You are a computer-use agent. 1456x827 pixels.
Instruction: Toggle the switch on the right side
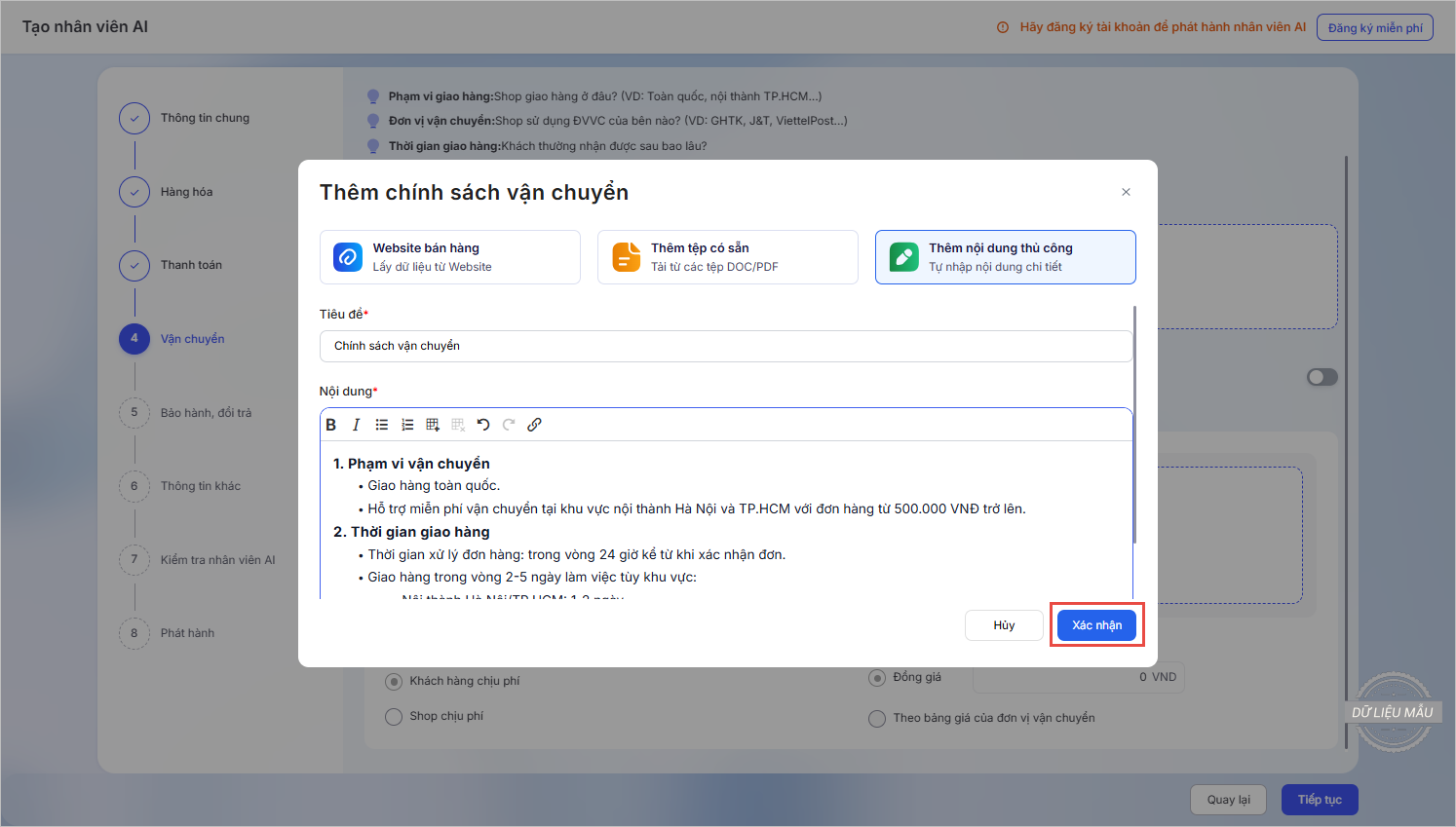point(1322,377)
